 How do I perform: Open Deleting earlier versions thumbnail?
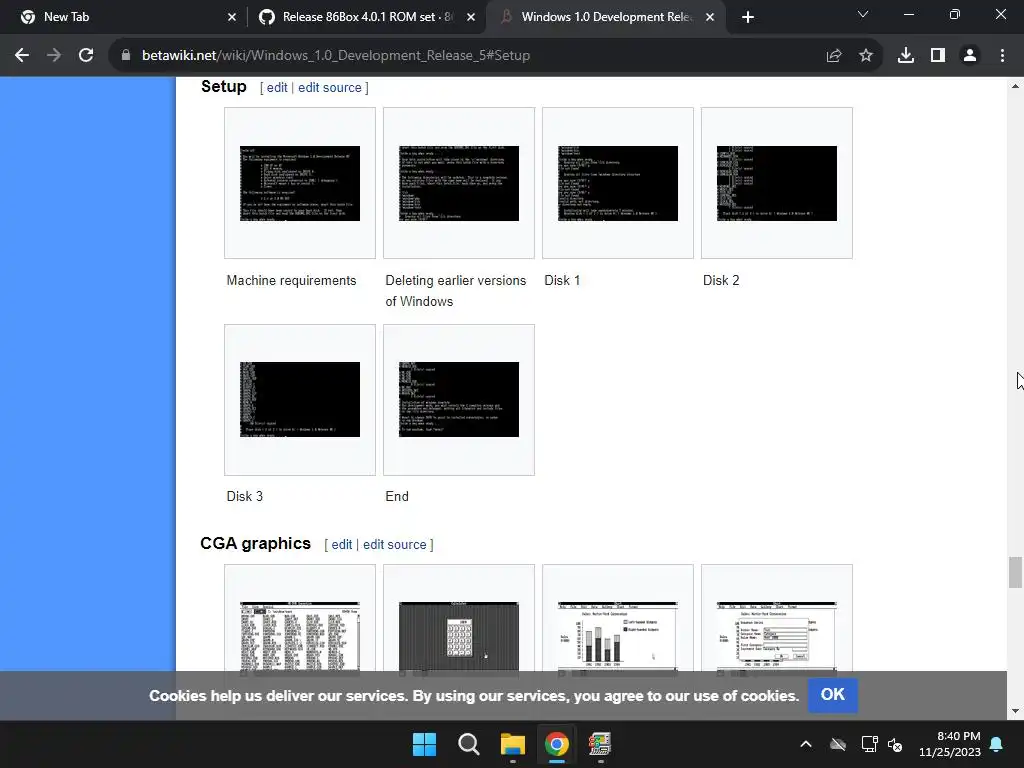pos(459,184)
